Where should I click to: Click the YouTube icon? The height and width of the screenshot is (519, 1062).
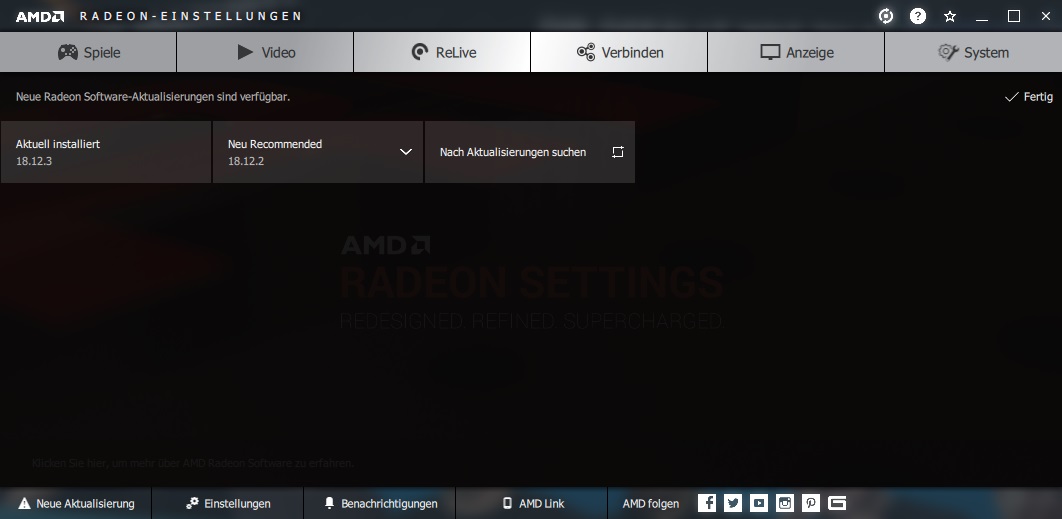(759, 503)
